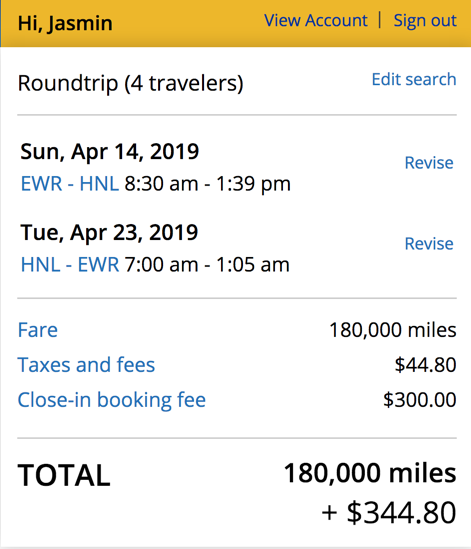Show Taxes and fees details
Image resolution: width=471 pixels, height=549 pixels.
pyautogui.click(x=86, y=364)
